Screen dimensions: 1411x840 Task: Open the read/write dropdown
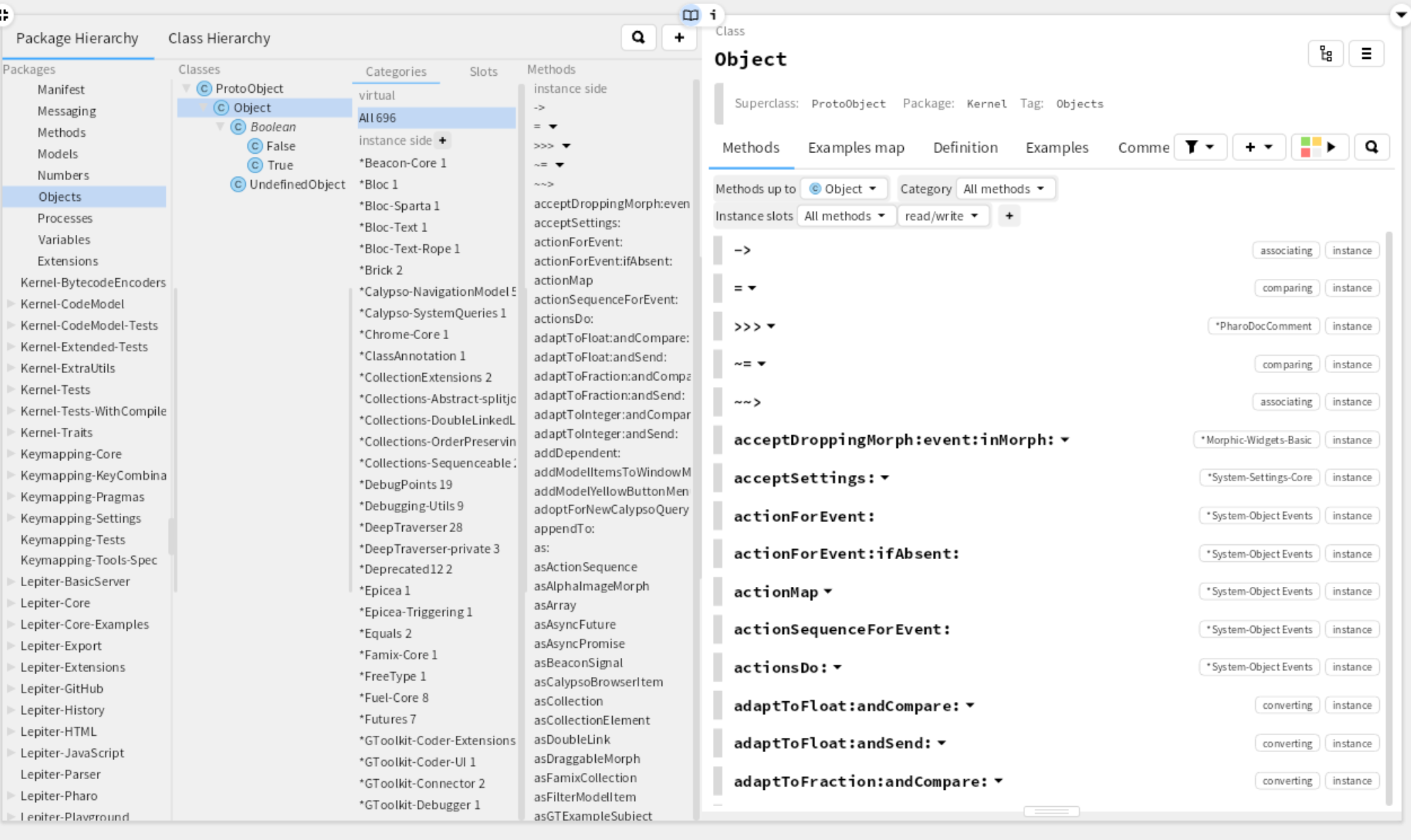(942, 216)
